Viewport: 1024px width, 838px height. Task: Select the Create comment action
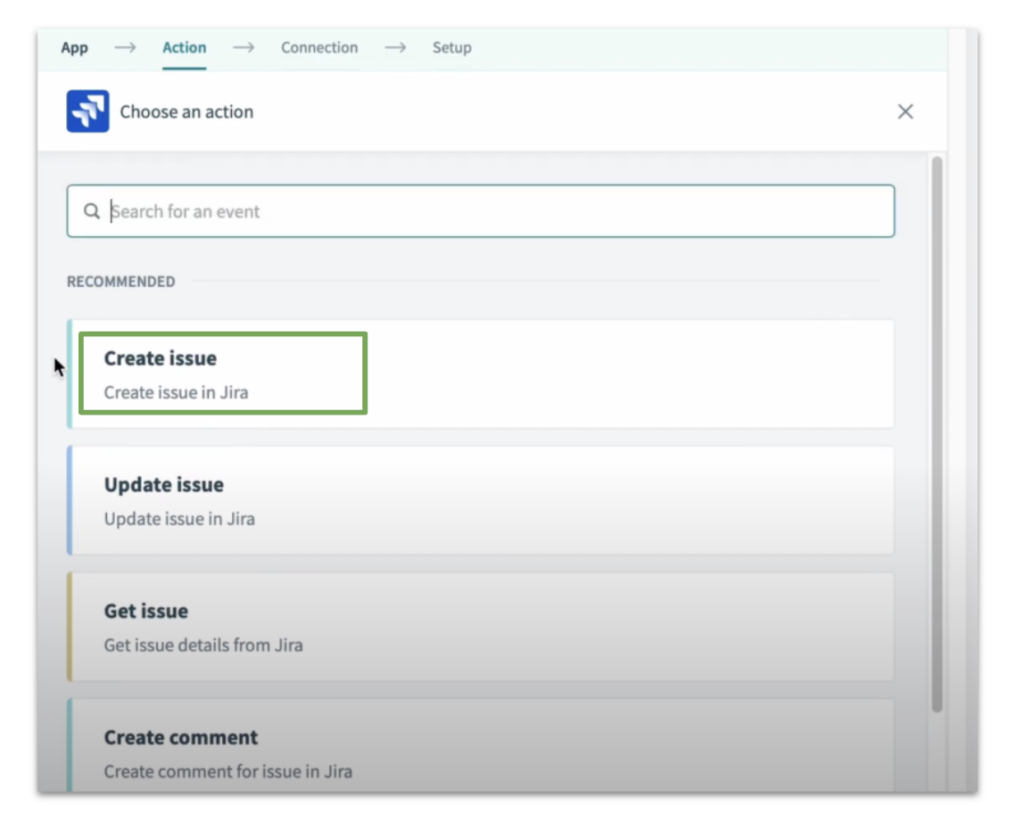coord(480,752)
